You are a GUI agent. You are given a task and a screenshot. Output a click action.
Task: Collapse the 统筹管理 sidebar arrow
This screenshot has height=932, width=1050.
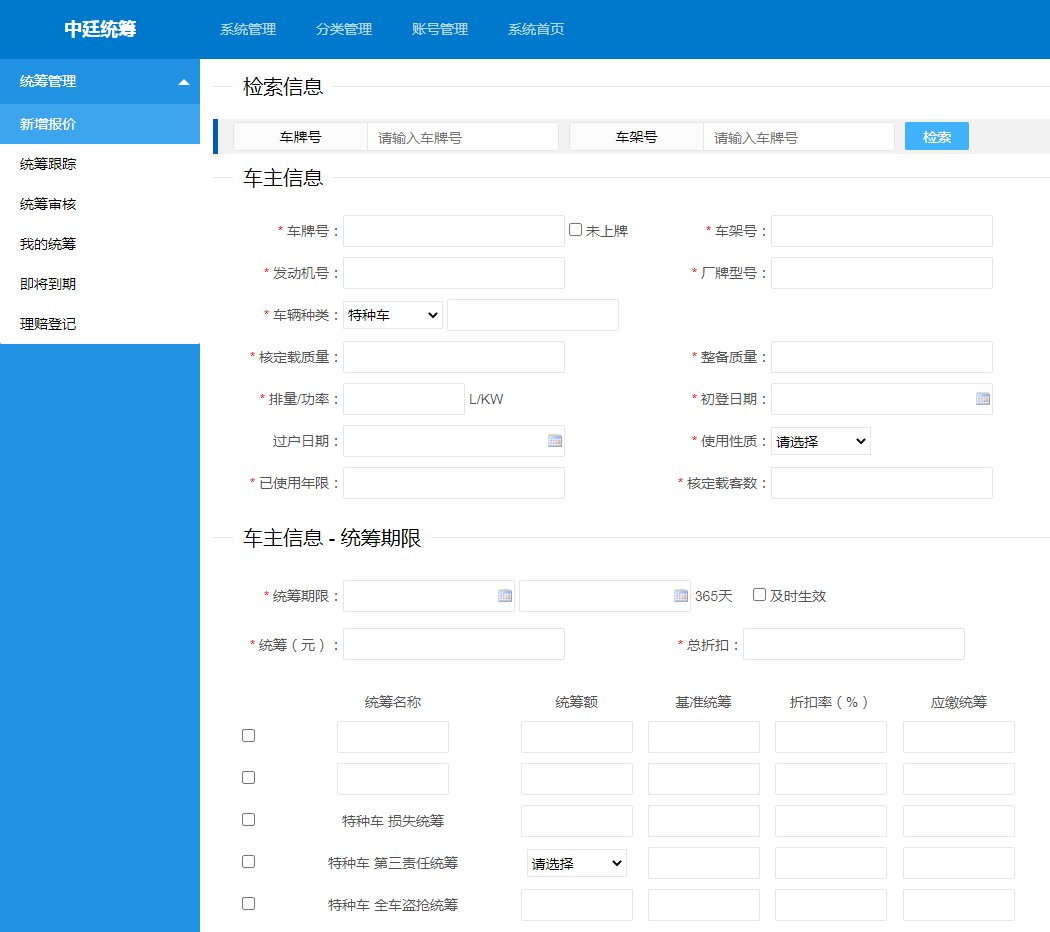tap(183, 82)
